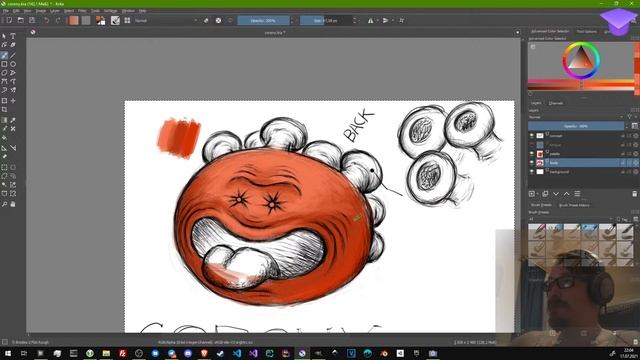Screen dimensions: 640x360
Task: Select the Move tool
Action: [13, 100]
